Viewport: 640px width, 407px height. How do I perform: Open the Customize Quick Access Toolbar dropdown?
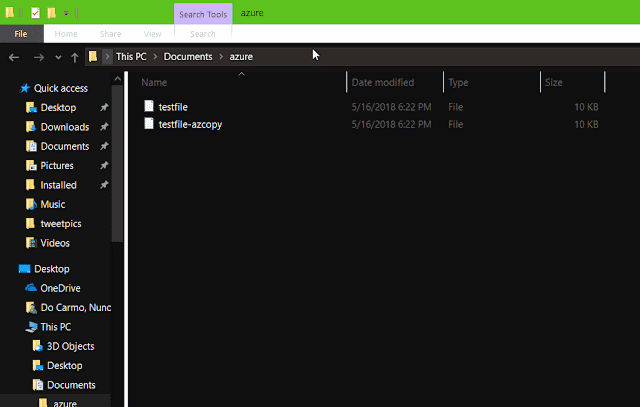coord(66,13)
